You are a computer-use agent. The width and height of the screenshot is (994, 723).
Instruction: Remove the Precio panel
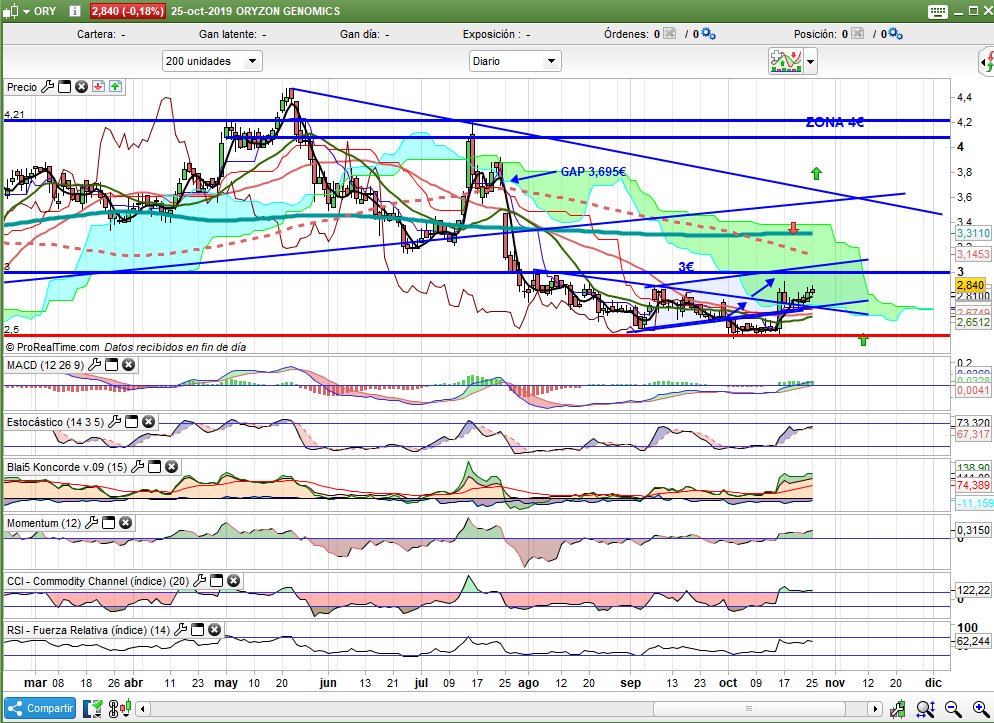pyautogui.click(x=81, y=87)
